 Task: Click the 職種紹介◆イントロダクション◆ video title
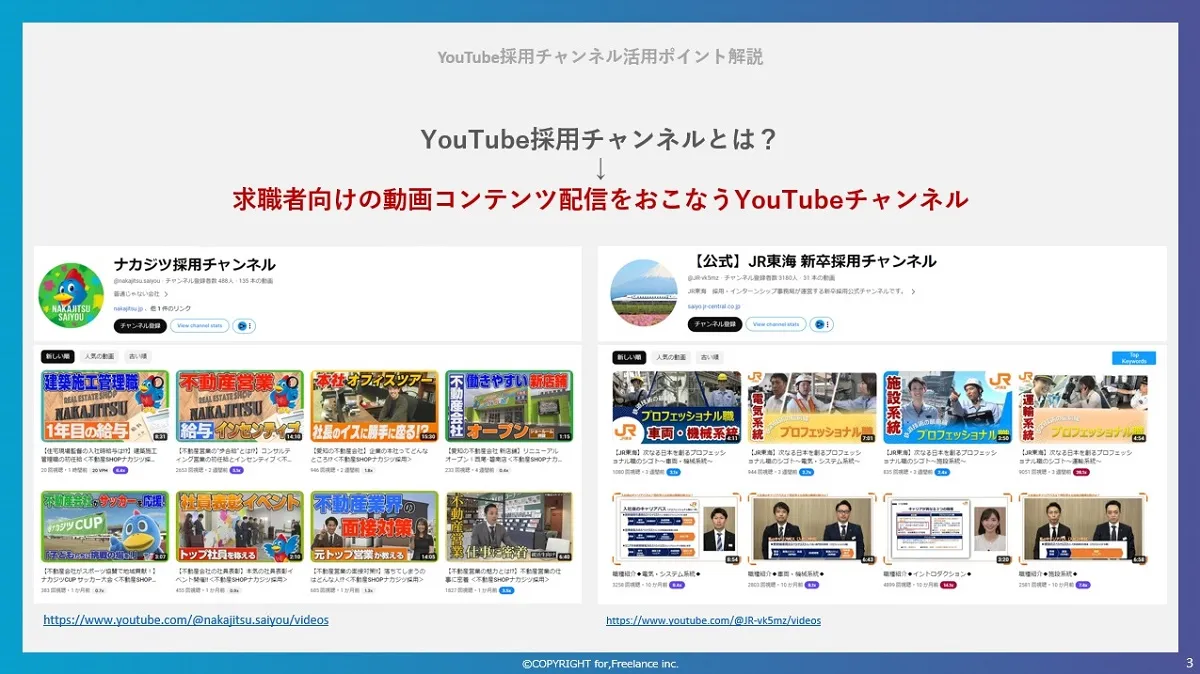coord(929,575)
